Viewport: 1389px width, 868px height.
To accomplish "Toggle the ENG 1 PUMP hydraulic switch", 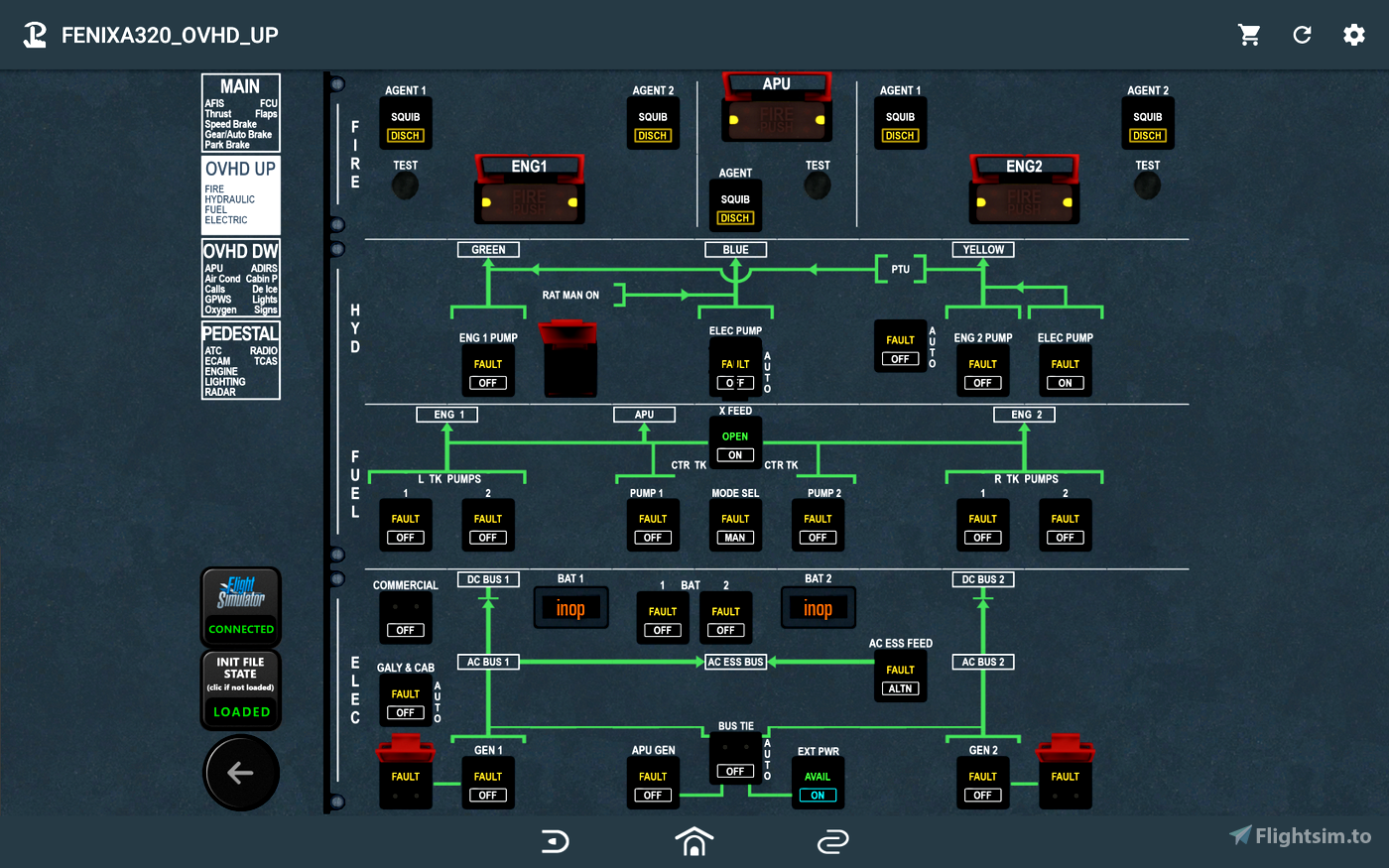I will coord(487,373).
